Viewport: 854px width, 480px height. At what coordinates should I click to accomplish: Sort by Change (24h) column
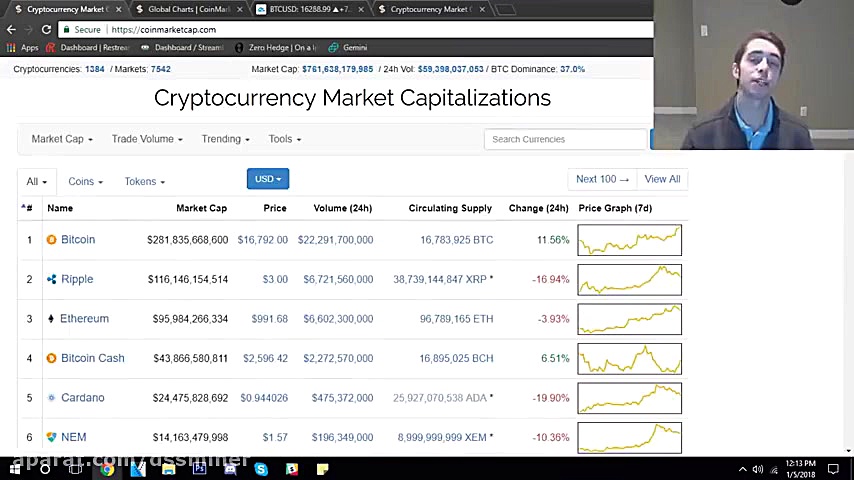click(x=539, y=208)
